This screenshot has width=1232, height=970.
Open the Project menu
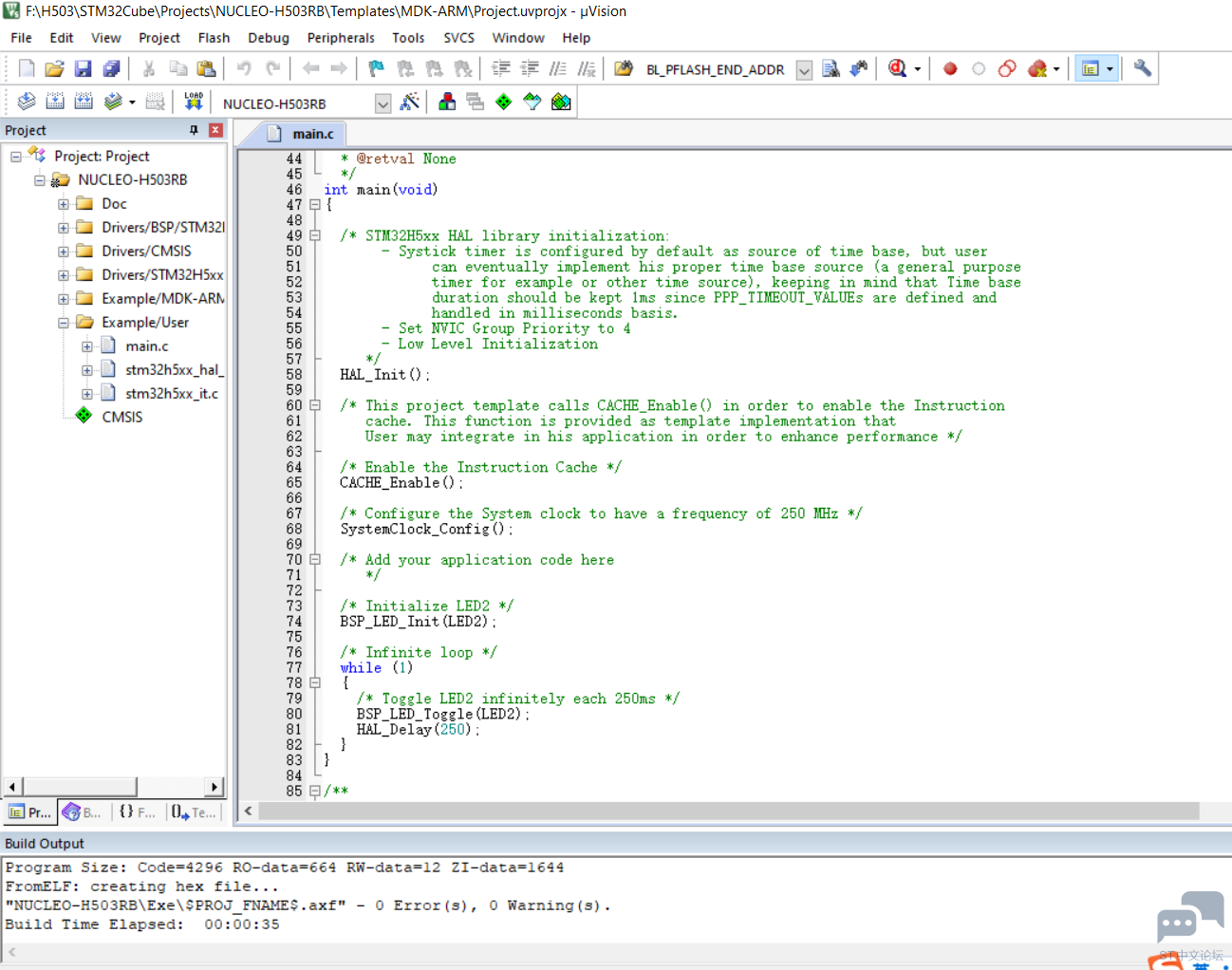tap(159, 38)
